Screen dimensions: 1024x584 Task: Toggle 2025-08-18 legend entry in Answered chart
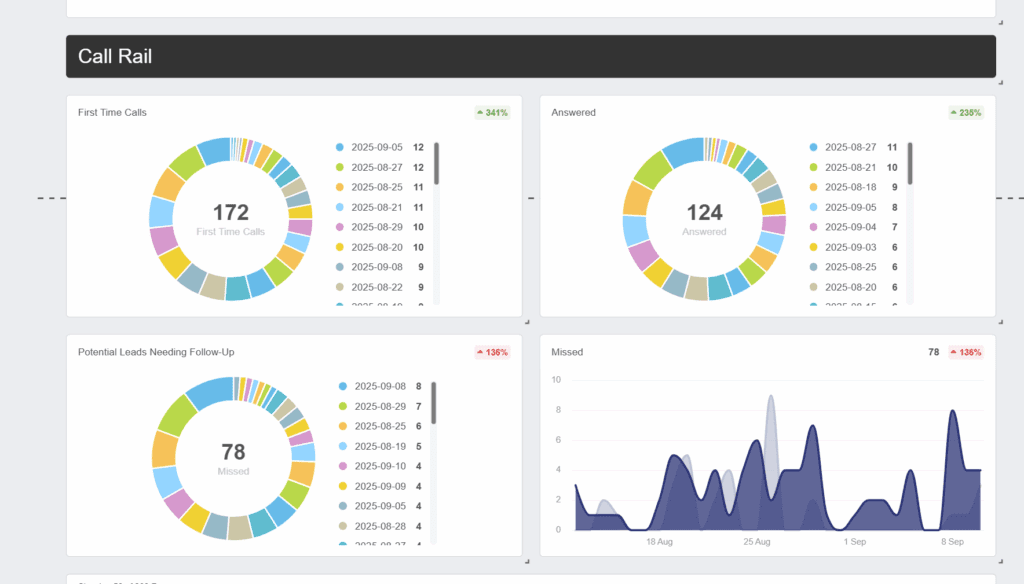[851, 187]
